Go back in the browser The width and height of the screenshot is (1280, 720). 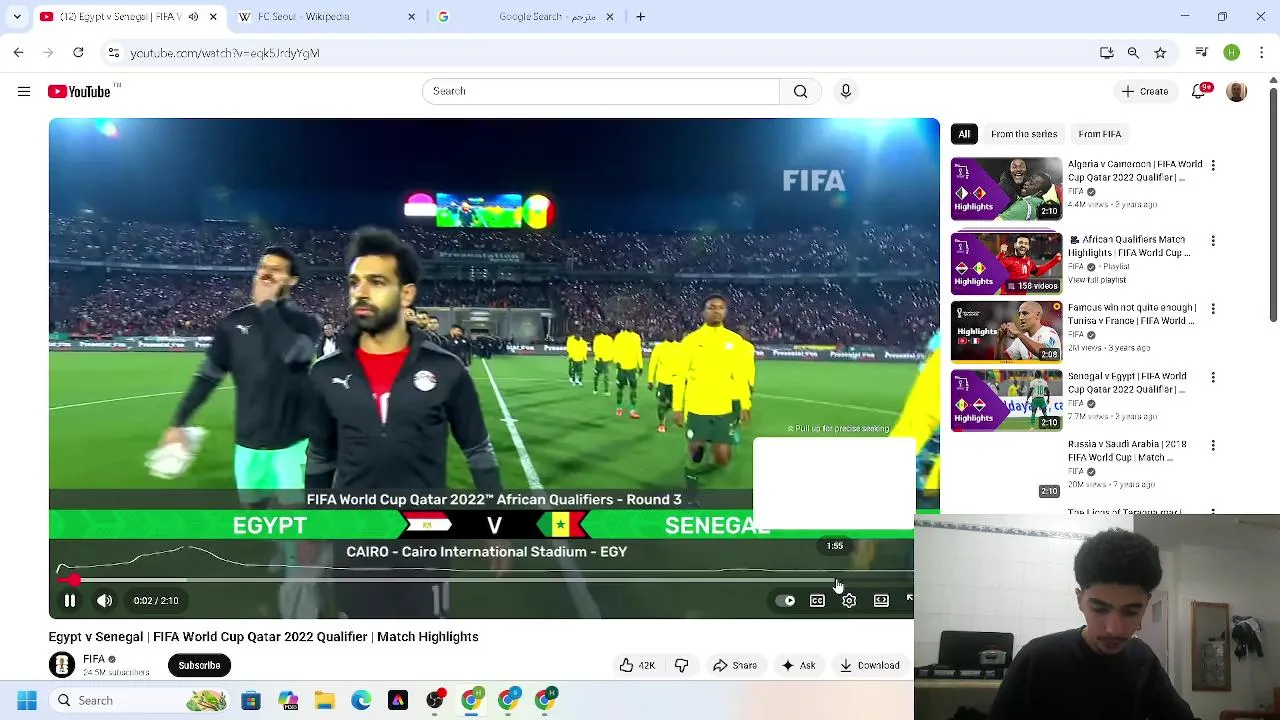pos(18,53)
